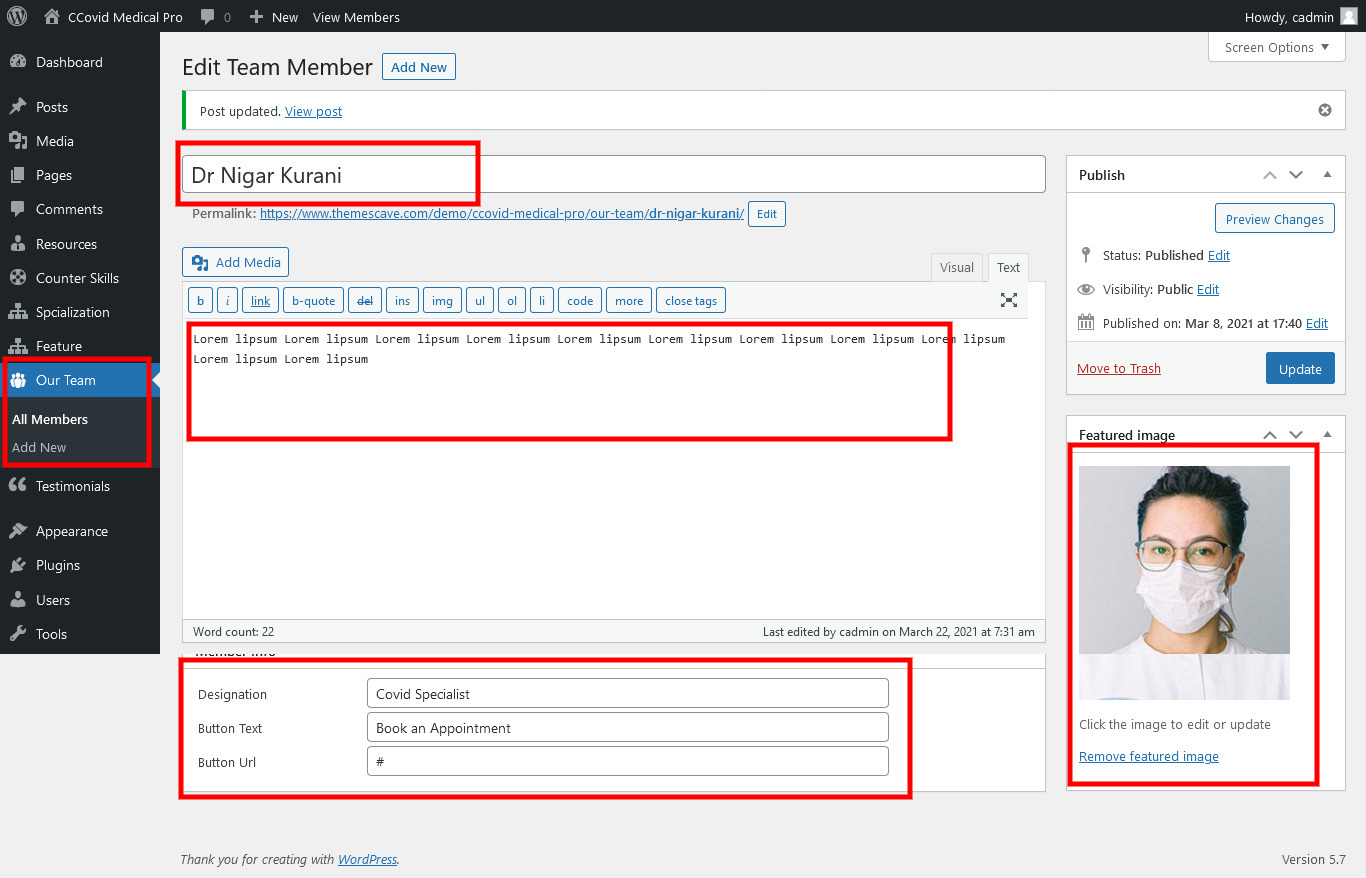Collapse the Featured image panel
This screenshot has height=878, width=1366.
click(1328, 435)
